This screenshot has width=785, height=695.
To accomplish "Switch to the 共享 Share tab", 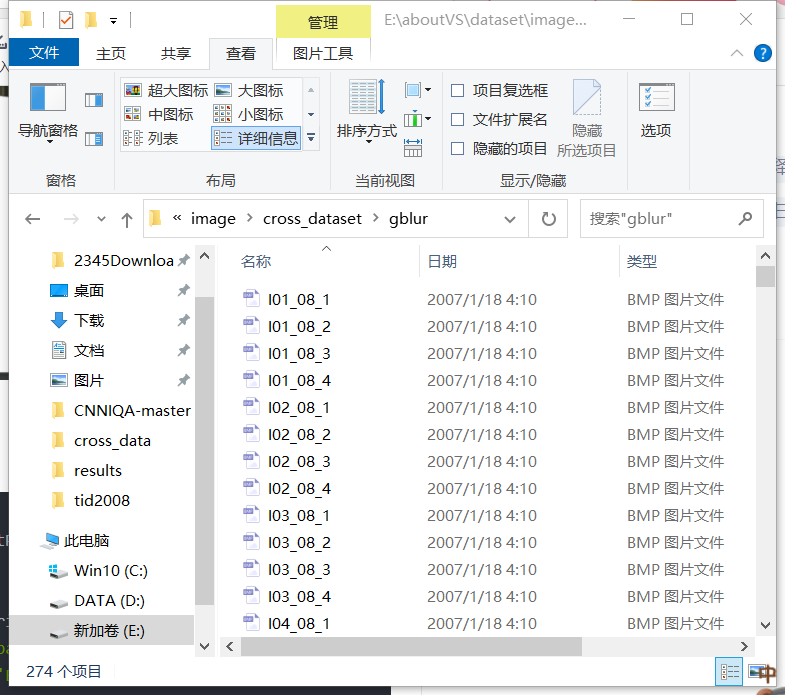I will 176,53.
